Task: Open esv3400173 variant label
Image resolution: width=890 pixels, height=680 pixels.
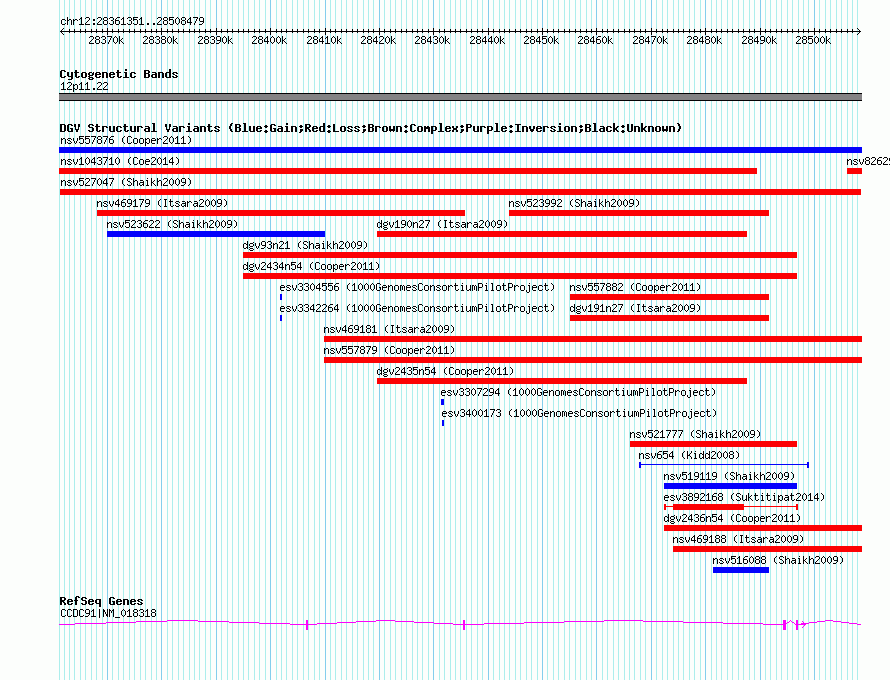Action: tap(579, 413)
